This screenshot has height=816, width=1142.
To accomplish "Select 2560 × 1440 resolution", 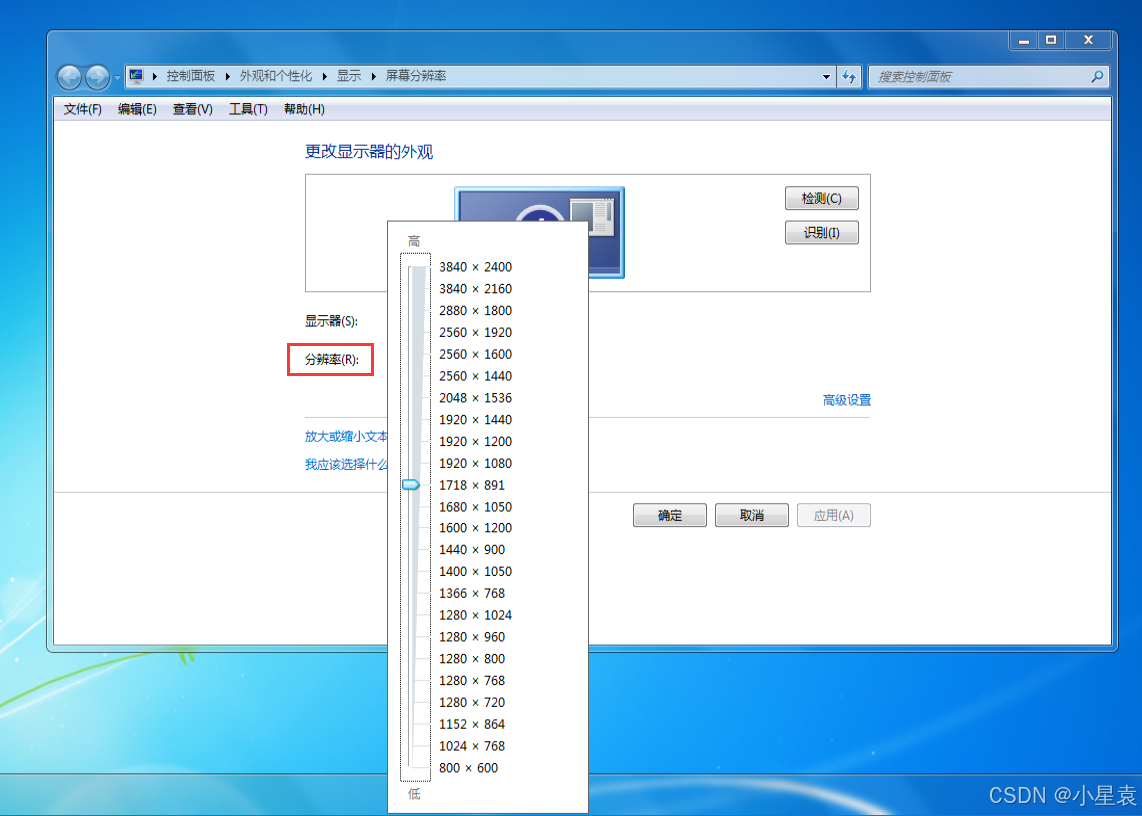I will click(475, 376).
